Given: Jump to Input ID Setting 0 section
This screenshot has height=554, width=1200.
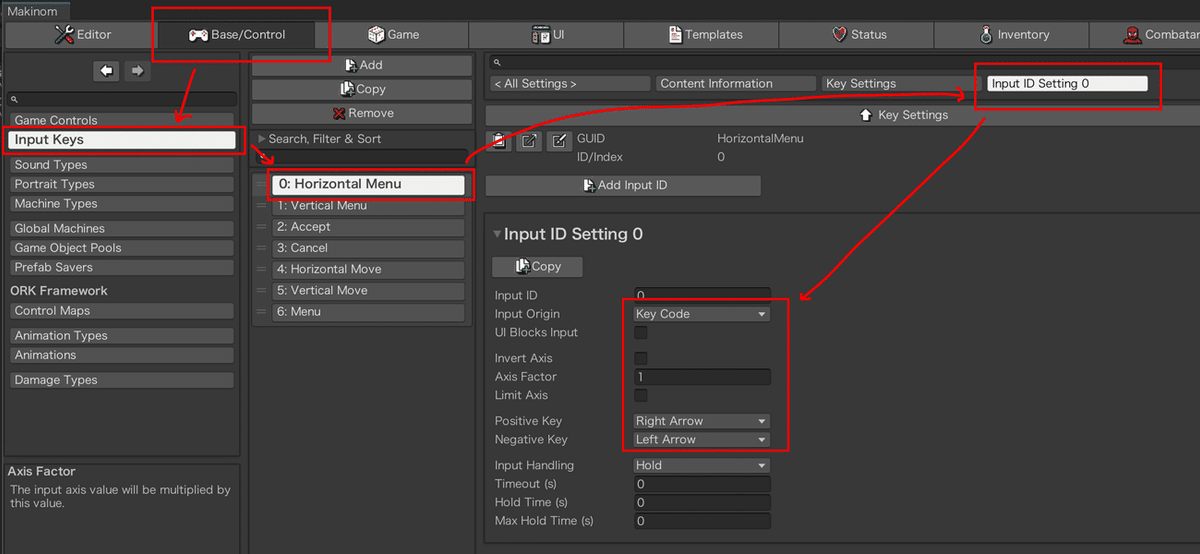Looking at the screenshot, I should [1068, 84].
